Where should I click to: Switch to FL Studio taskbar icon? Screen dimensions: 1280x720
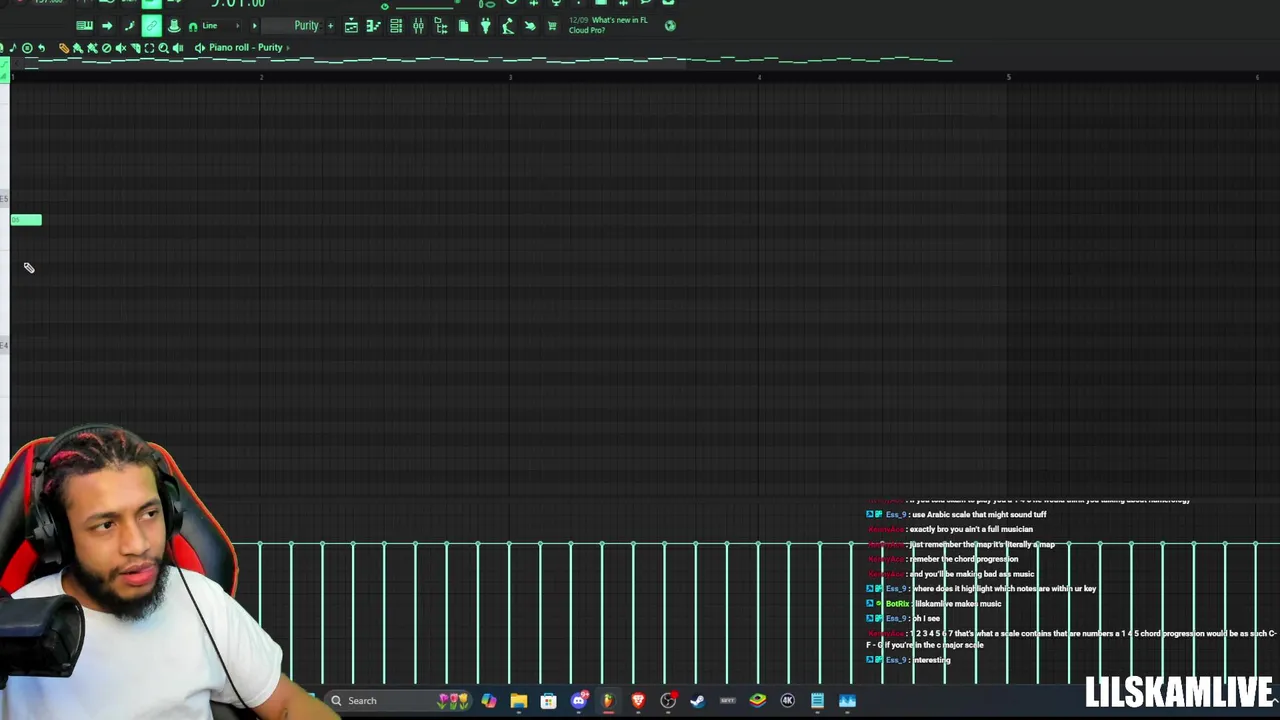(607, 701)
